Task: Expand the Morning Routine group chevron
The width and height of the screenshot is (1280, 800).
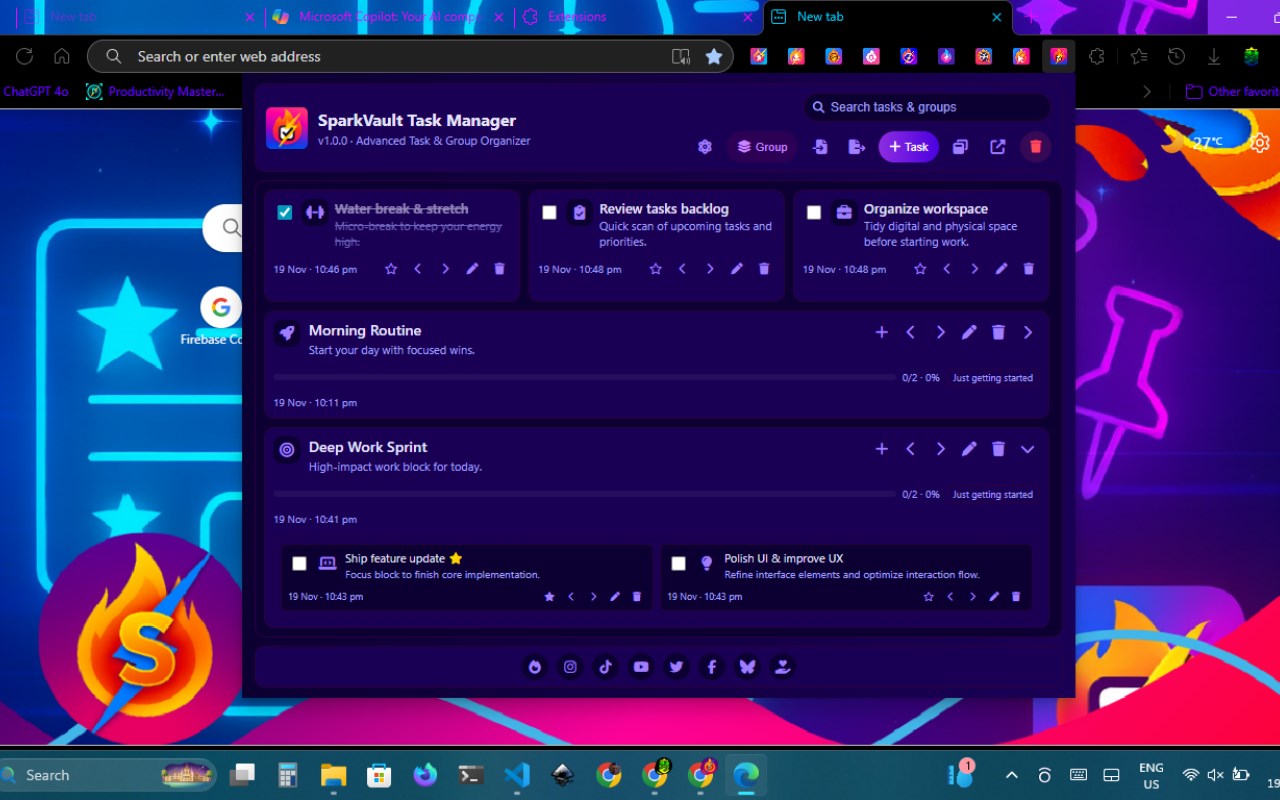Action: 1027,332
